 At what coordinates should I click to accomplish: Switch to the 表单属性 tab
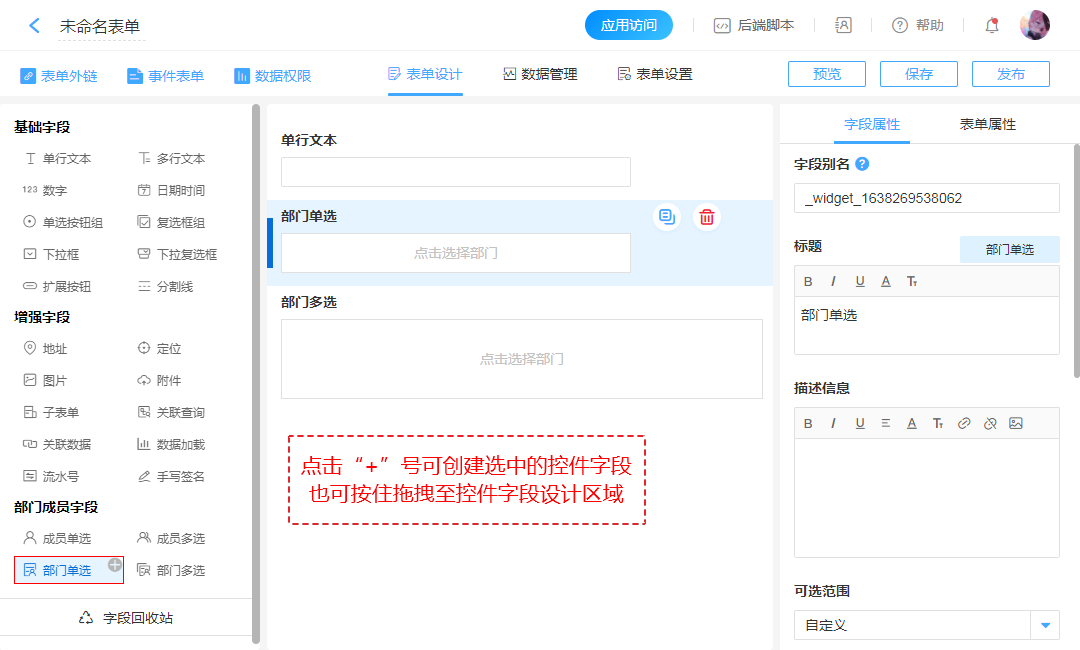987,124
